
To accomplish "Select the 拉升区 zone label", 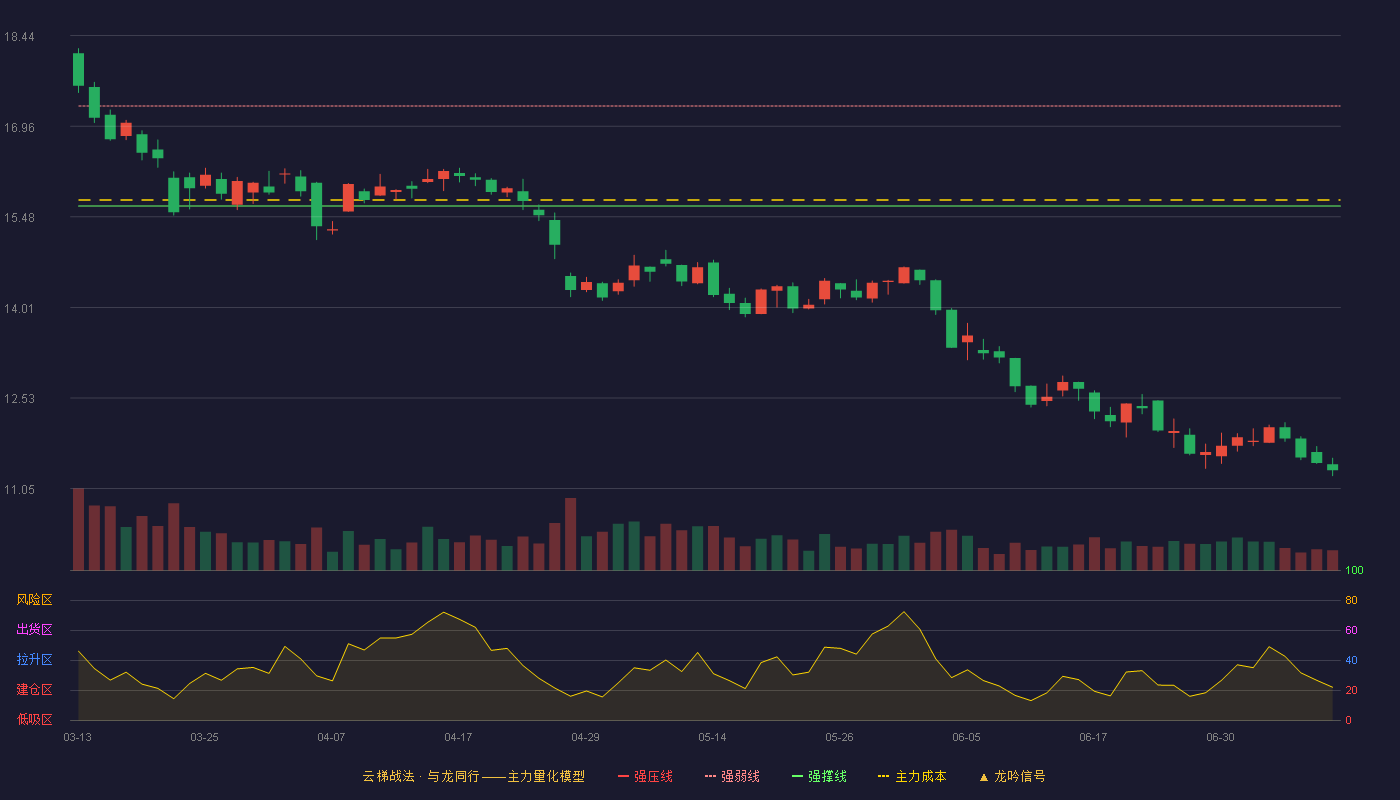I will tap(34, 660).
